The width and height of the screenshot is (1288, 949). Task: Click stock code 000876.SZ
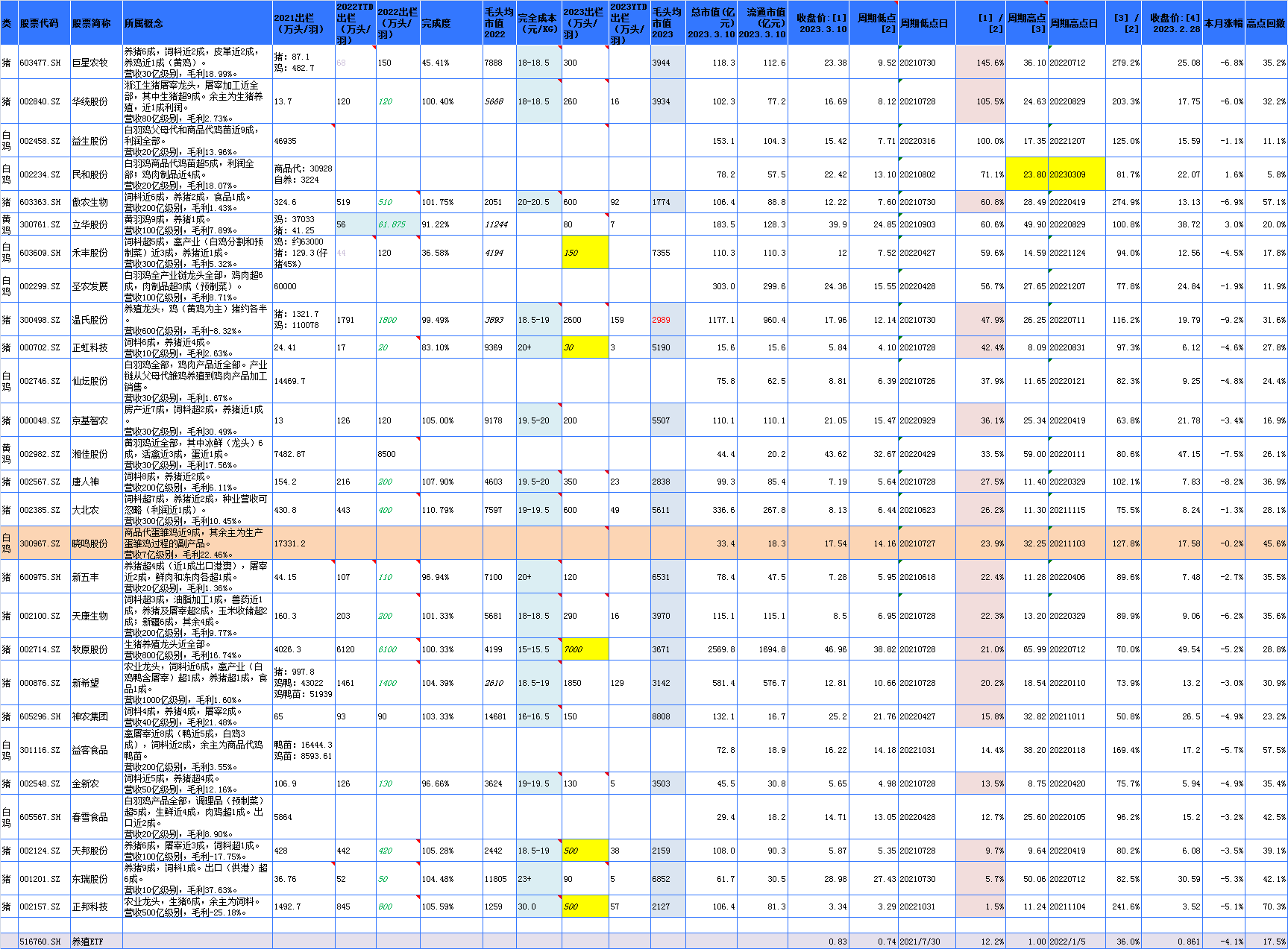[x=40, y=683]
